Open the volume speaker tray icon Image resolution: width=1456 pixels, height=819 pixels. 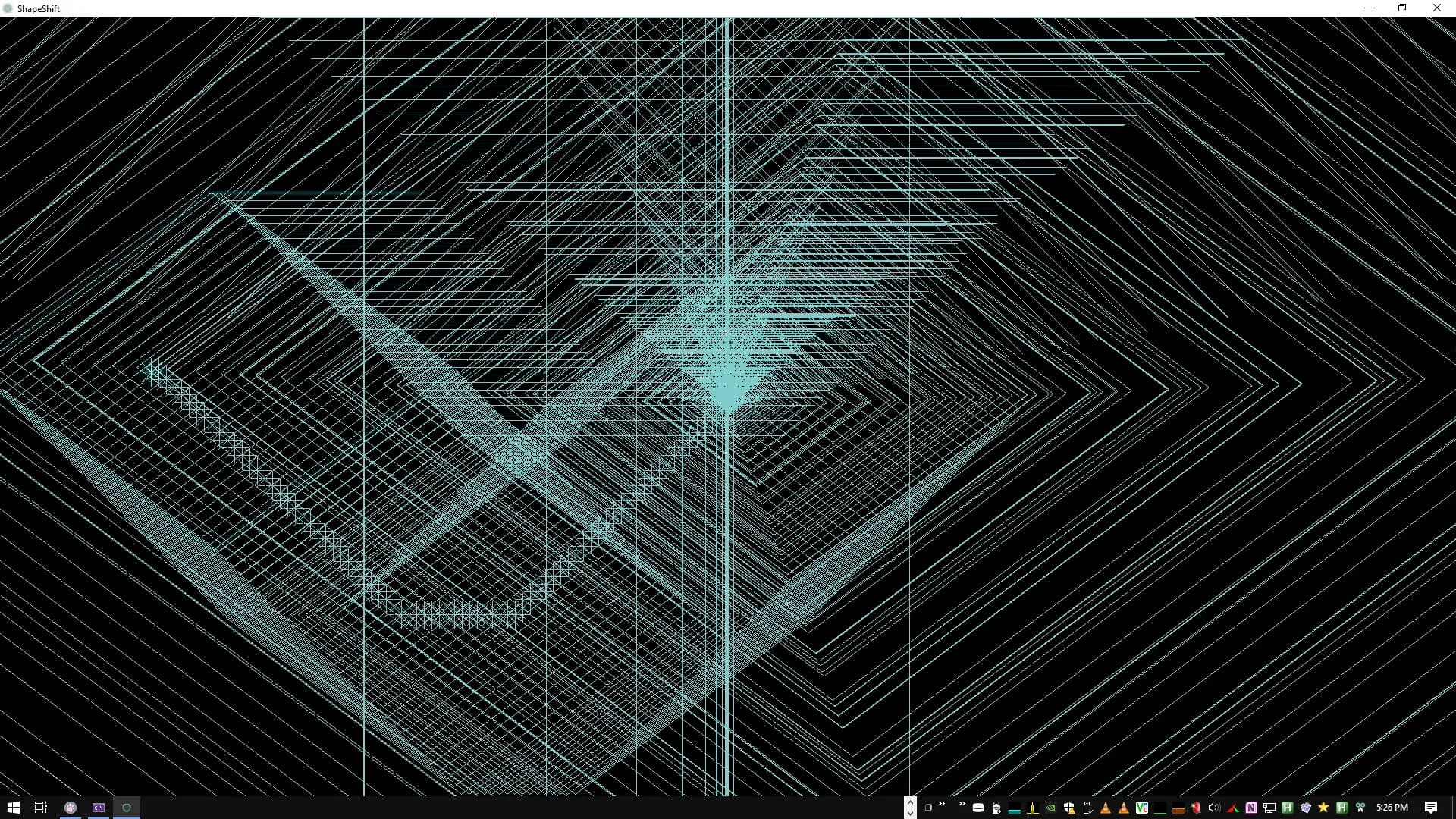click(x=1214, y=808)
